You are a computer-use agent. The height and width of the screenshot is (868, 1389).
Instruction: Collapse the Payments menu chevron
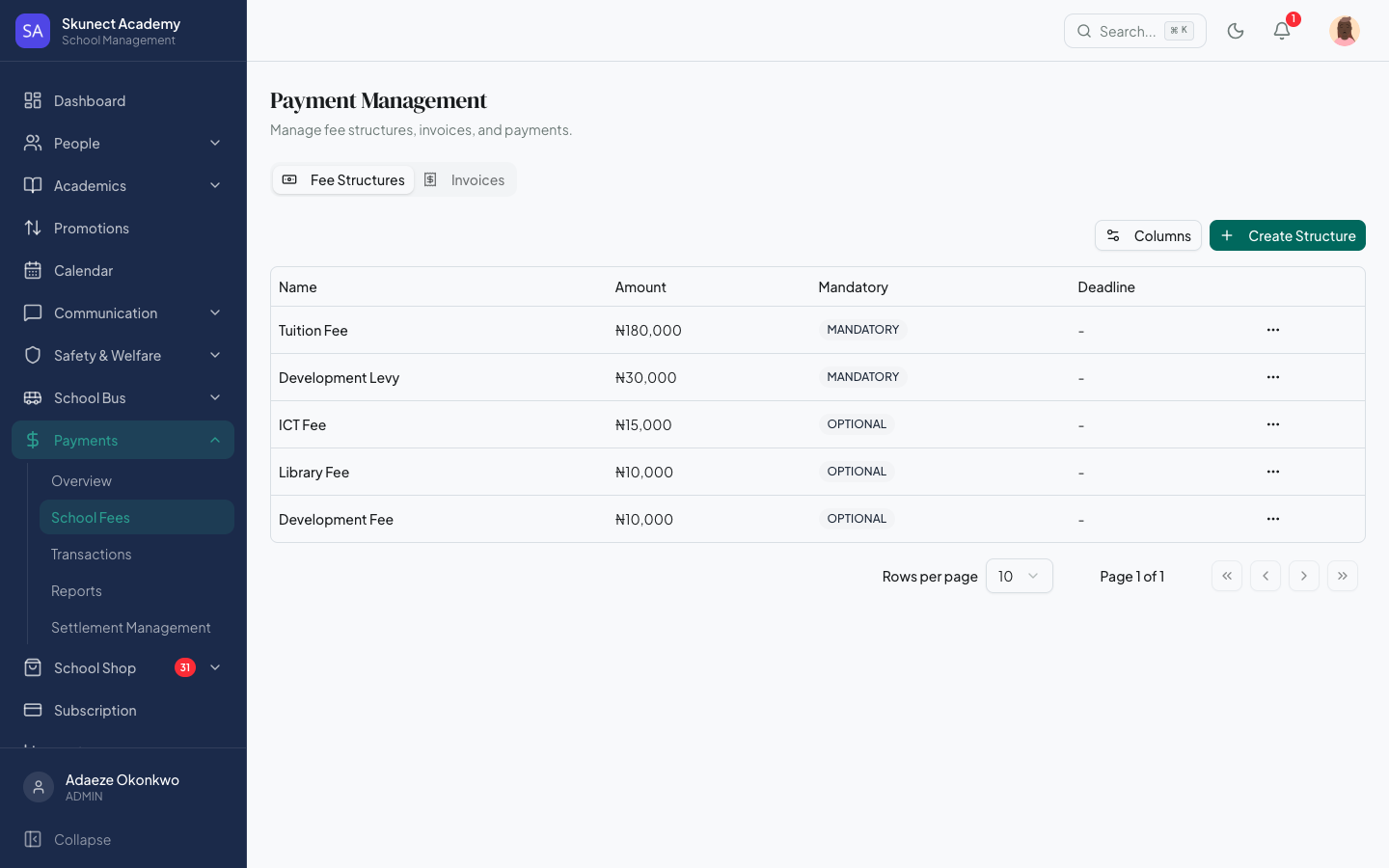[215, 440]
